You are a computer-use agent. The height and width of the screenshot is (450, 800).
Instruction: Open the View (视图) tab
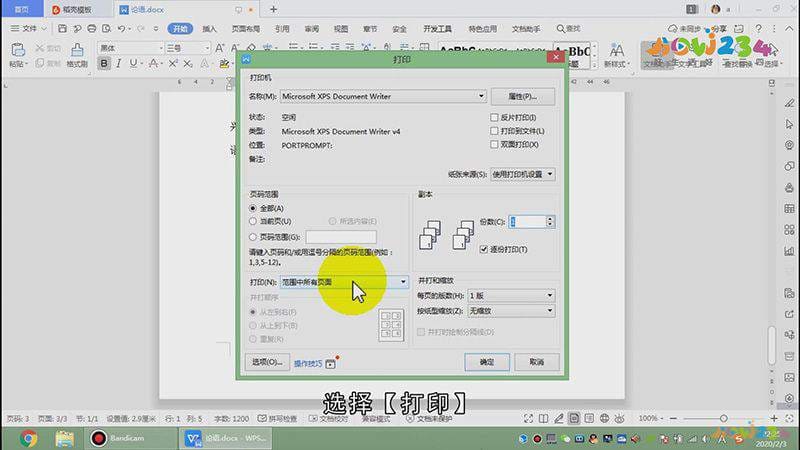[341, 29]
